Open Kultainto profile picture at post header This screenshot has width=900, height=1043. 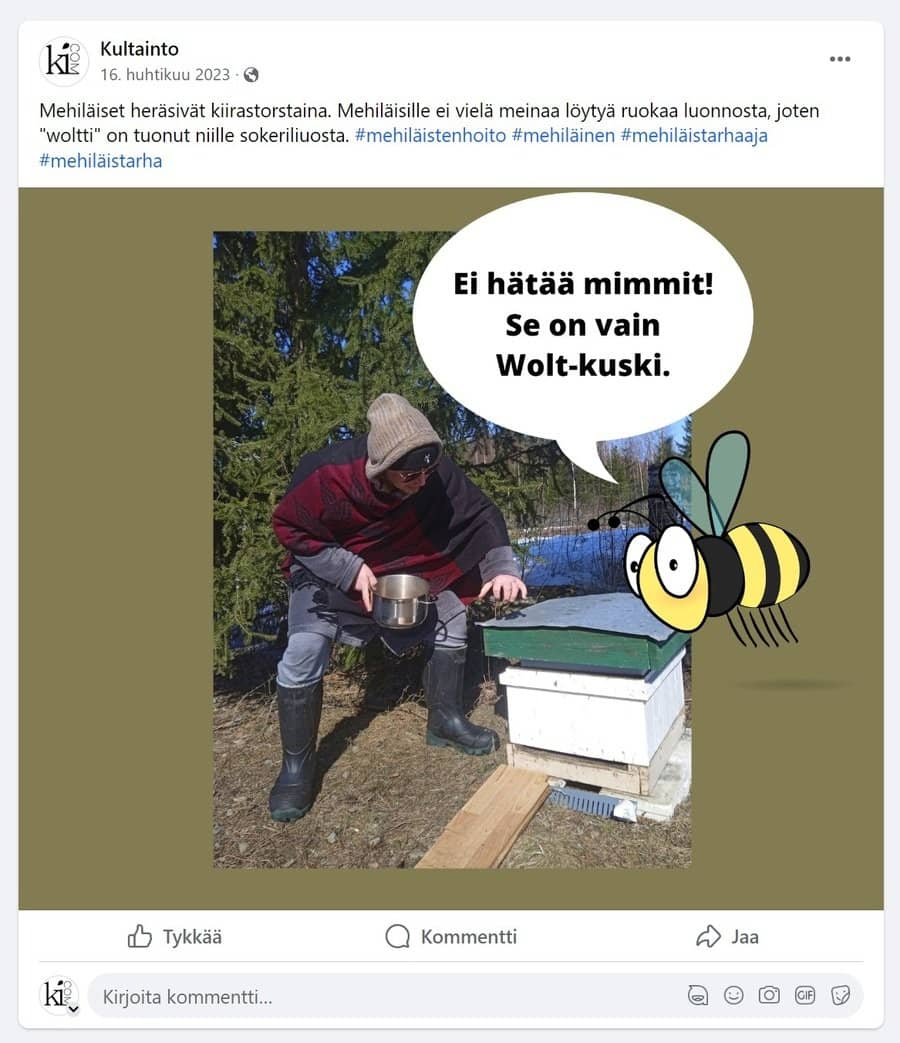[x=63, y=61]
